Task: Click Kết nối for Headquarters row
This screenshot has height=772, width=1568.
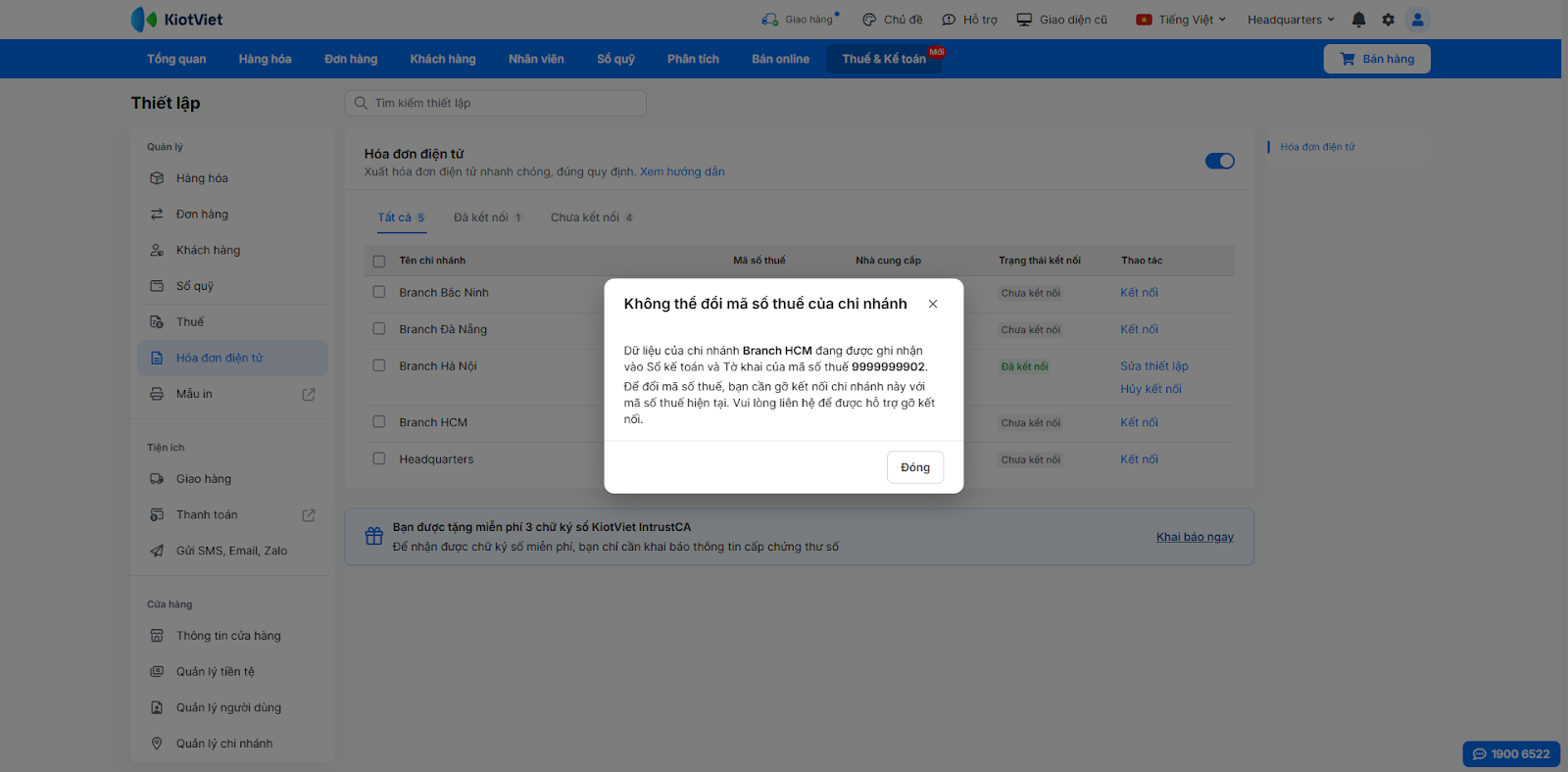Action: click(1139, 459)
